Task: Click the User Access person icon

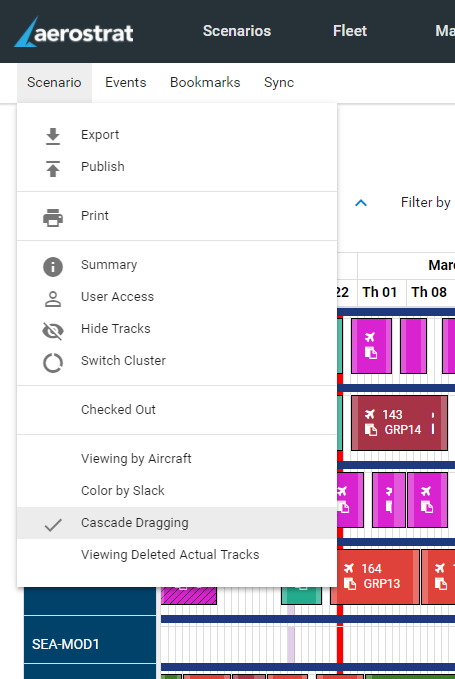Action: (x=53, y=299)
